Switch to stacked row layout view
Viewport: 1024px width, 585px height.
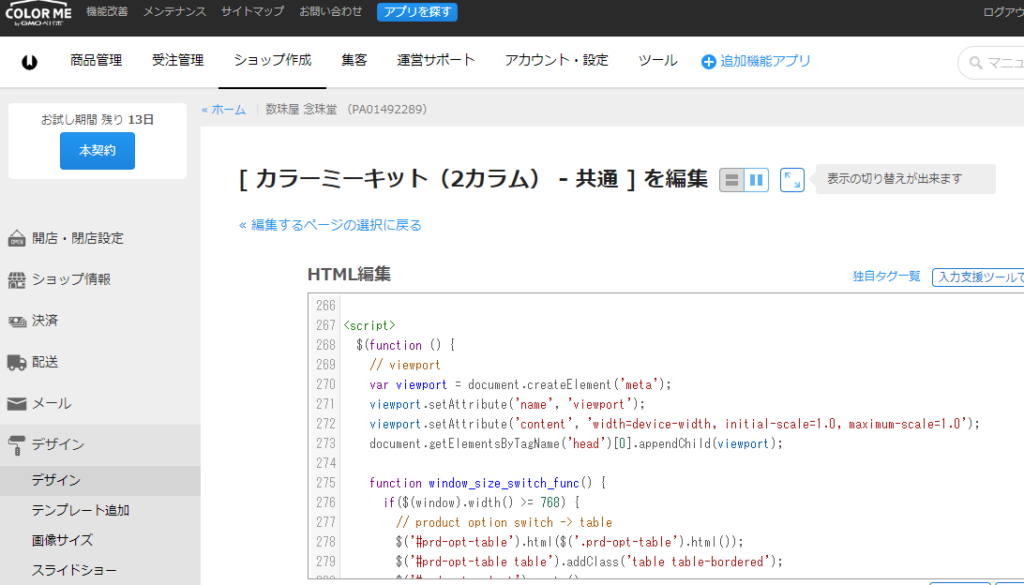(732, 180)
